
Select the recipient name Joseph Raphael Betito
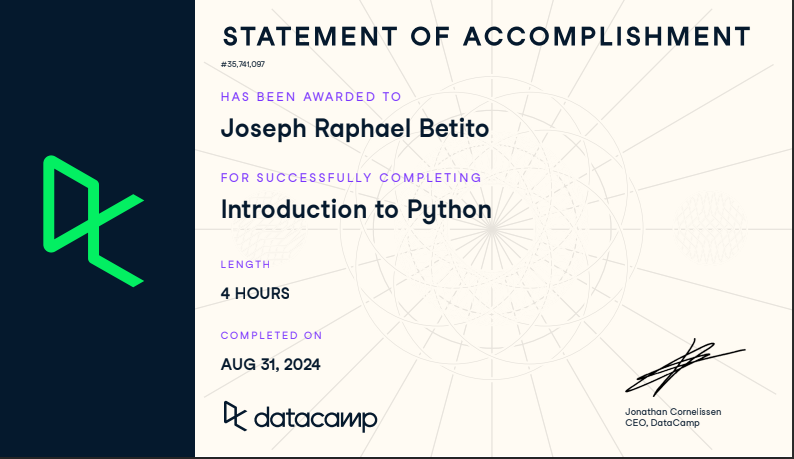(x=355, y=129)
